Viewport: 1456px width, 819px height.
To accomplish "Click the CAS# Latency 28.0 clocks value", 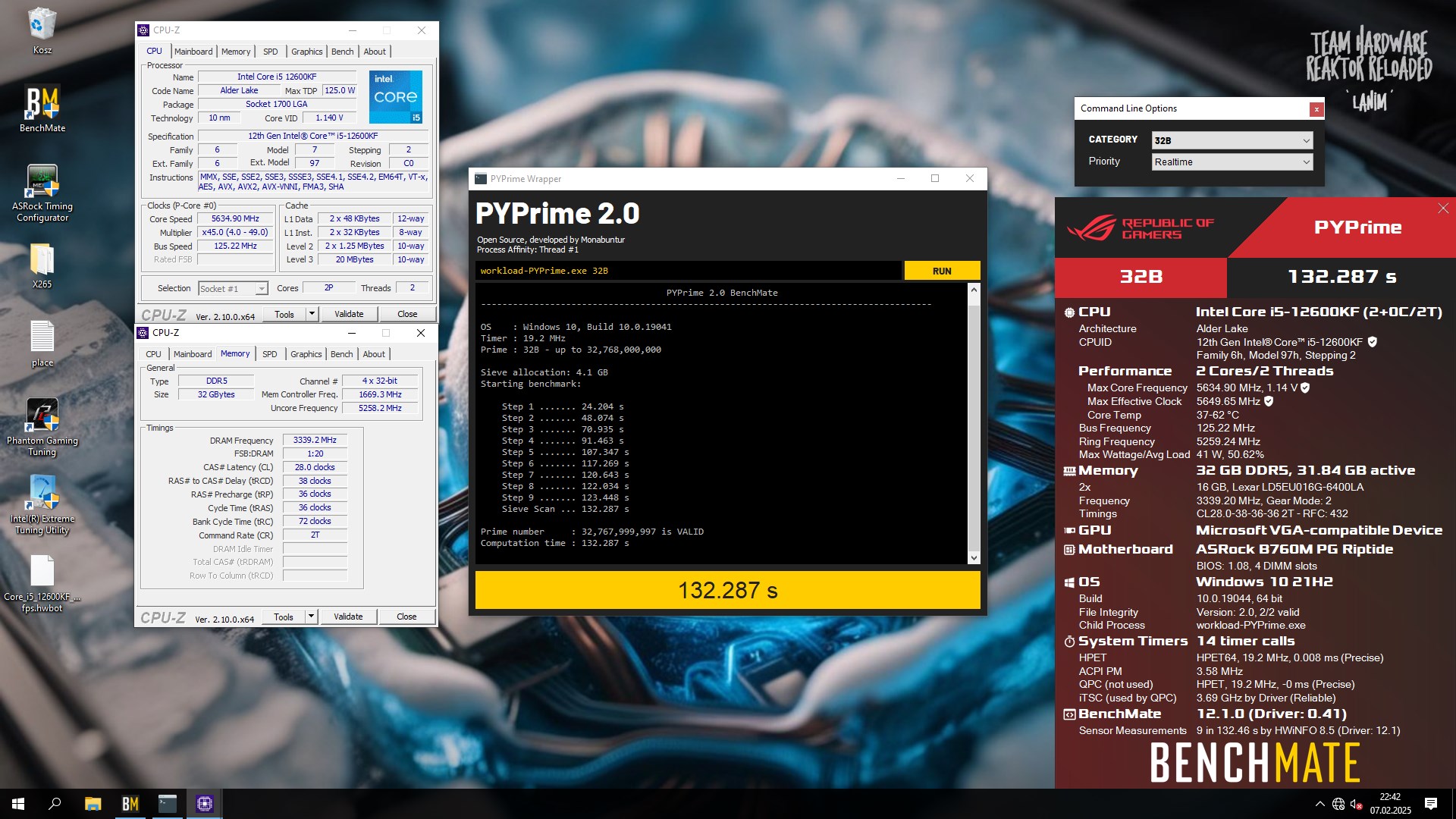I will [x=315, y=467].
